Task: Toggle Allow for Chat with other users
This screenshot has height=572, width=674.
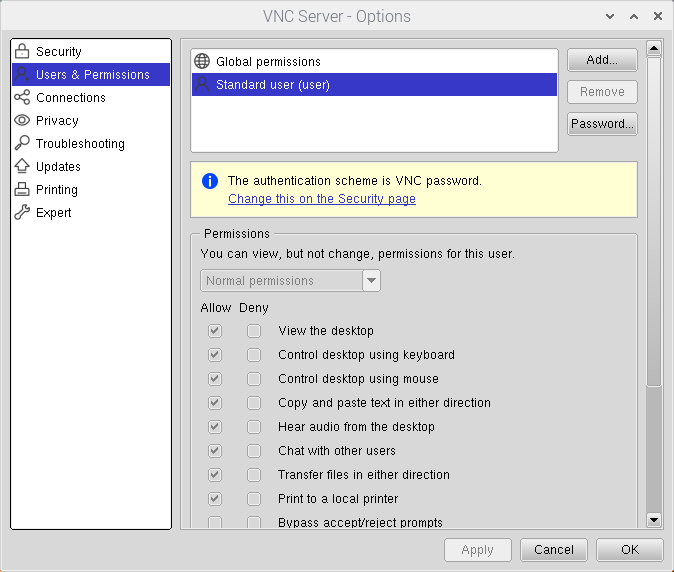Action: 215,450
